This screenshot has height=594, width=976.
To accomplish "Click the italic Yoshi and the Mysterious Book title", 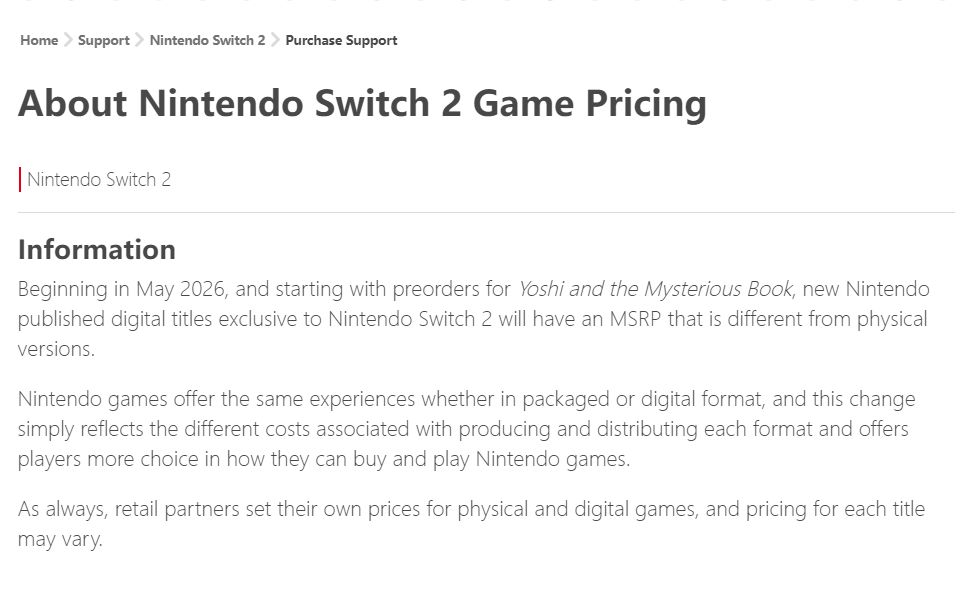I will point(655,289).
